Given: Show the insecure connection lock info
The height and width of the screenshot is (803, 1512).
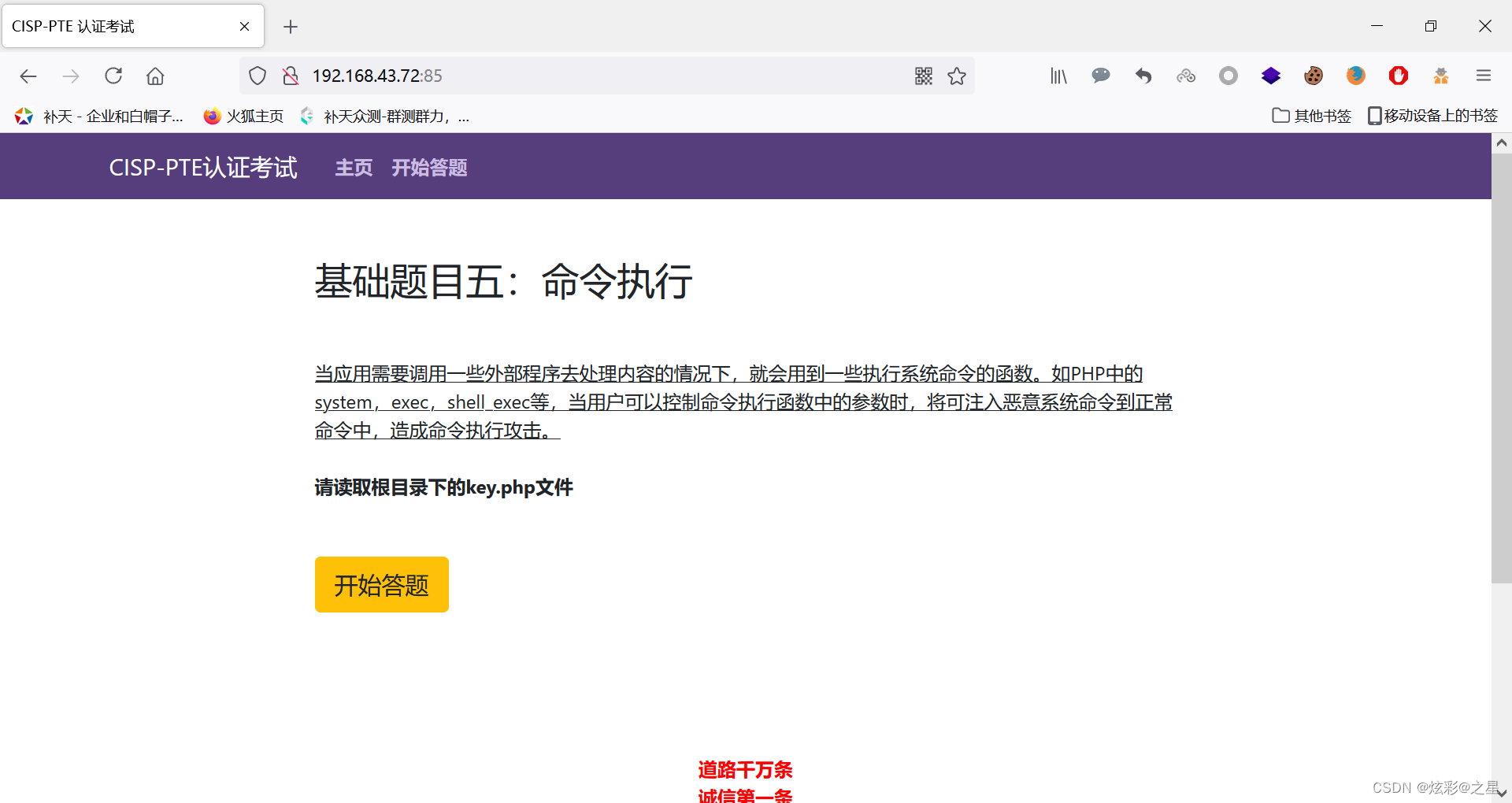Looking at the screenshot, I should (x=291, y=76).
